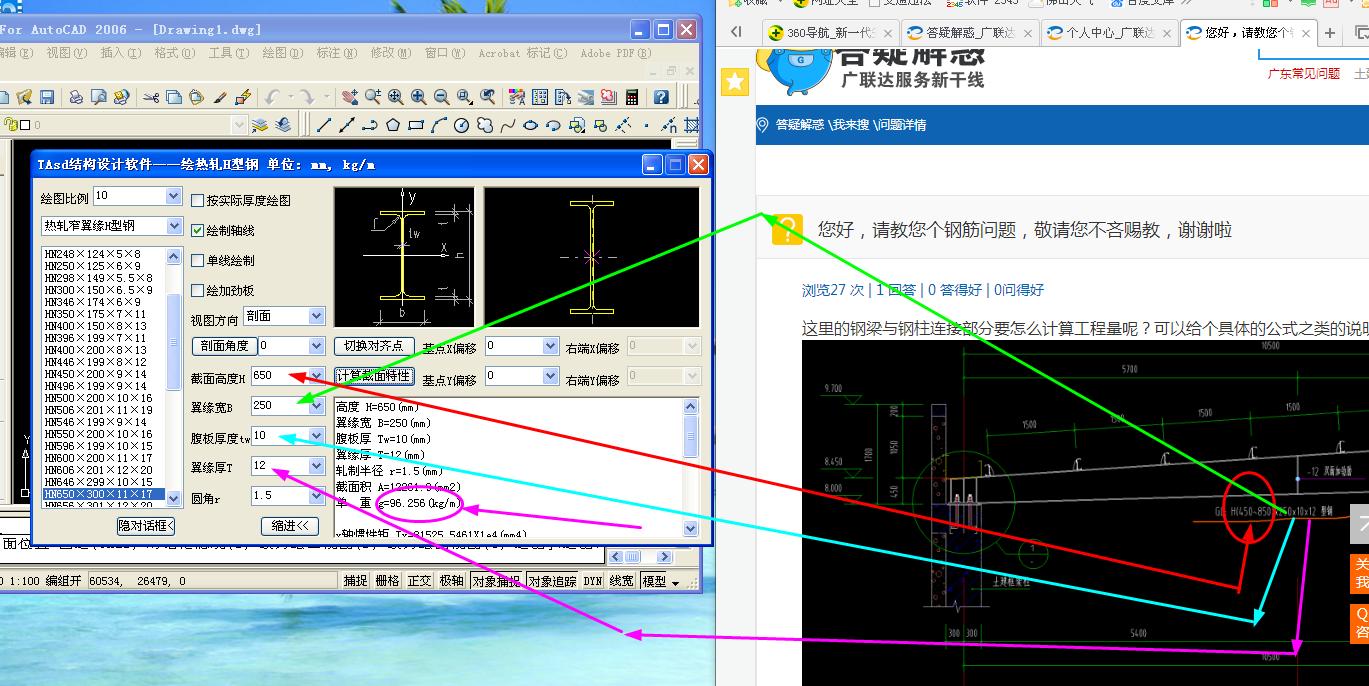Image resolution: width=1369 pixels, height=686 pixels.
Task: Open 插入(I) menu in AutoCAD
Action: 121,53
